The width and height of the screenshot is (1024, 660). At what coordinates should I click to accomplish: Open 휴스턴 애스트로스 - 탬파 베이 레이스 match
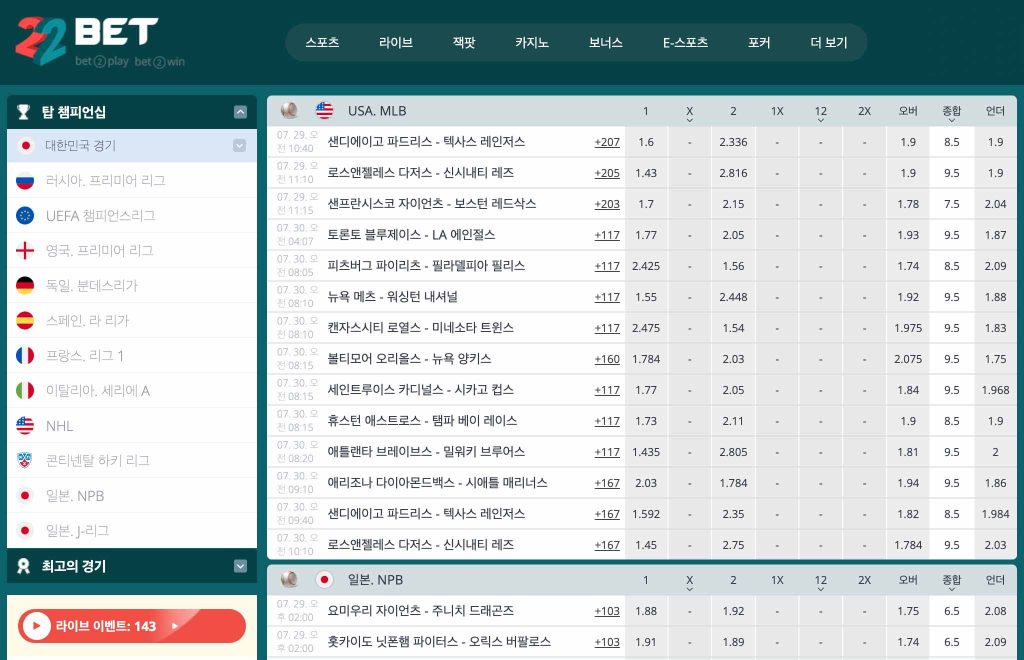[422, 421]
